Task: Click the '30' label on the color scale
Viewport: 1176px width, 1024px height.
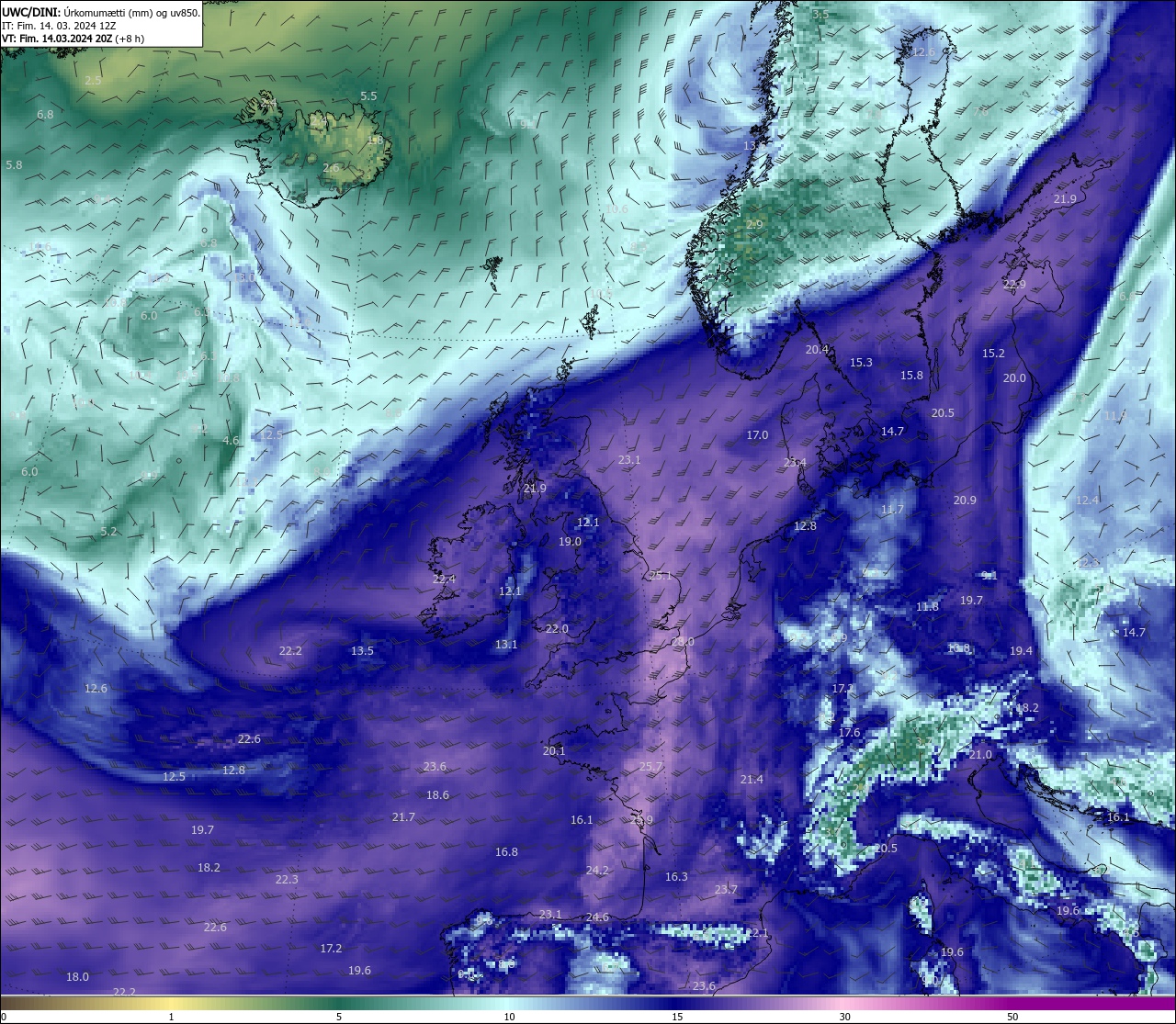Action: [x=844, y=1017]
